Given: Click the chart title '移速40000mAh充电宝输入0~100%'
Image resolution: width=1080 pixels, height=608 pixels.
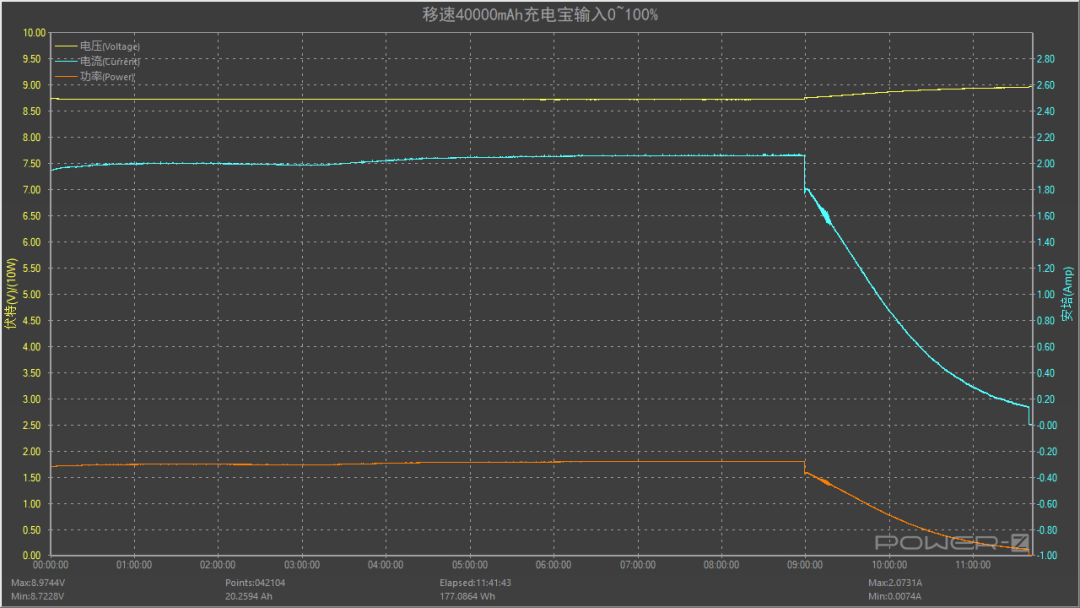Looking at the screenshot, I should click(540, 14).
